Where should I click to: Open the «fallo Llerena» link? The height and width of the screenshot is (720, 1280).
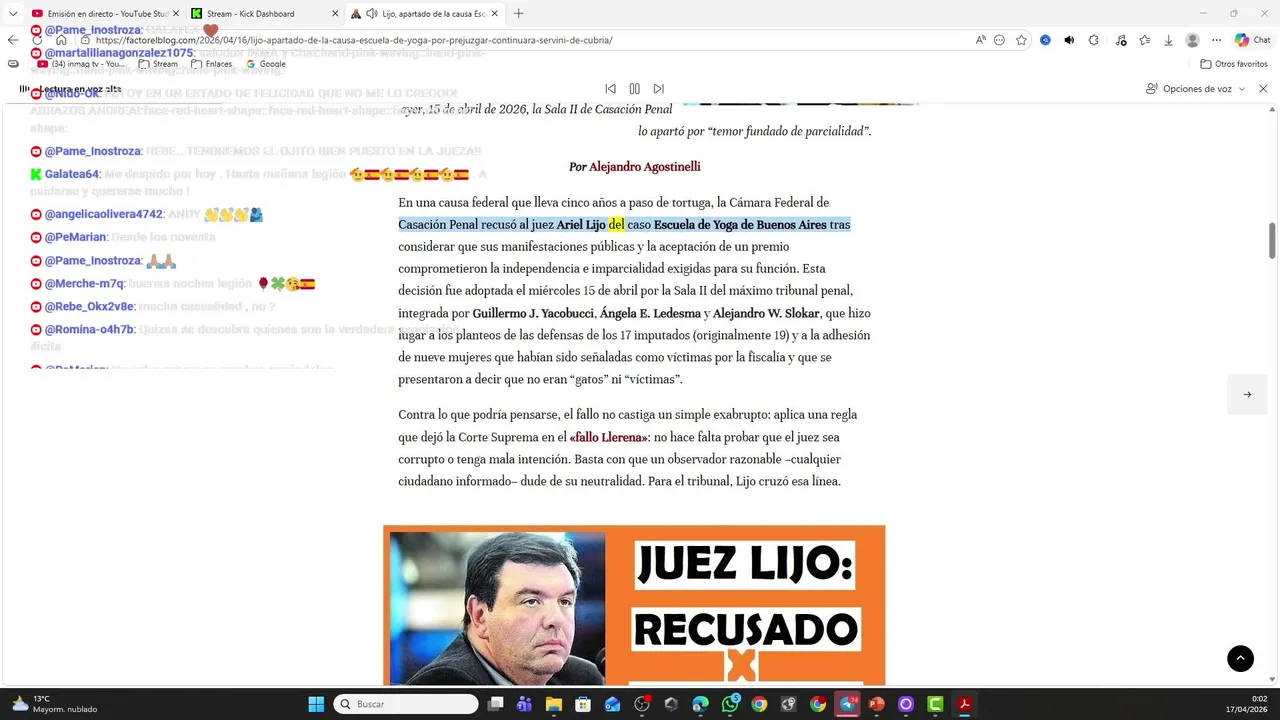pyautogui.click(x=609, y=437)
